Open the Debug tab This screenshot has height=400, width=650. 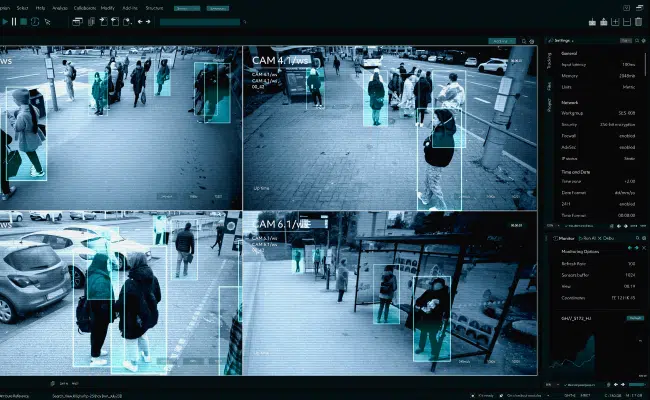606,238
